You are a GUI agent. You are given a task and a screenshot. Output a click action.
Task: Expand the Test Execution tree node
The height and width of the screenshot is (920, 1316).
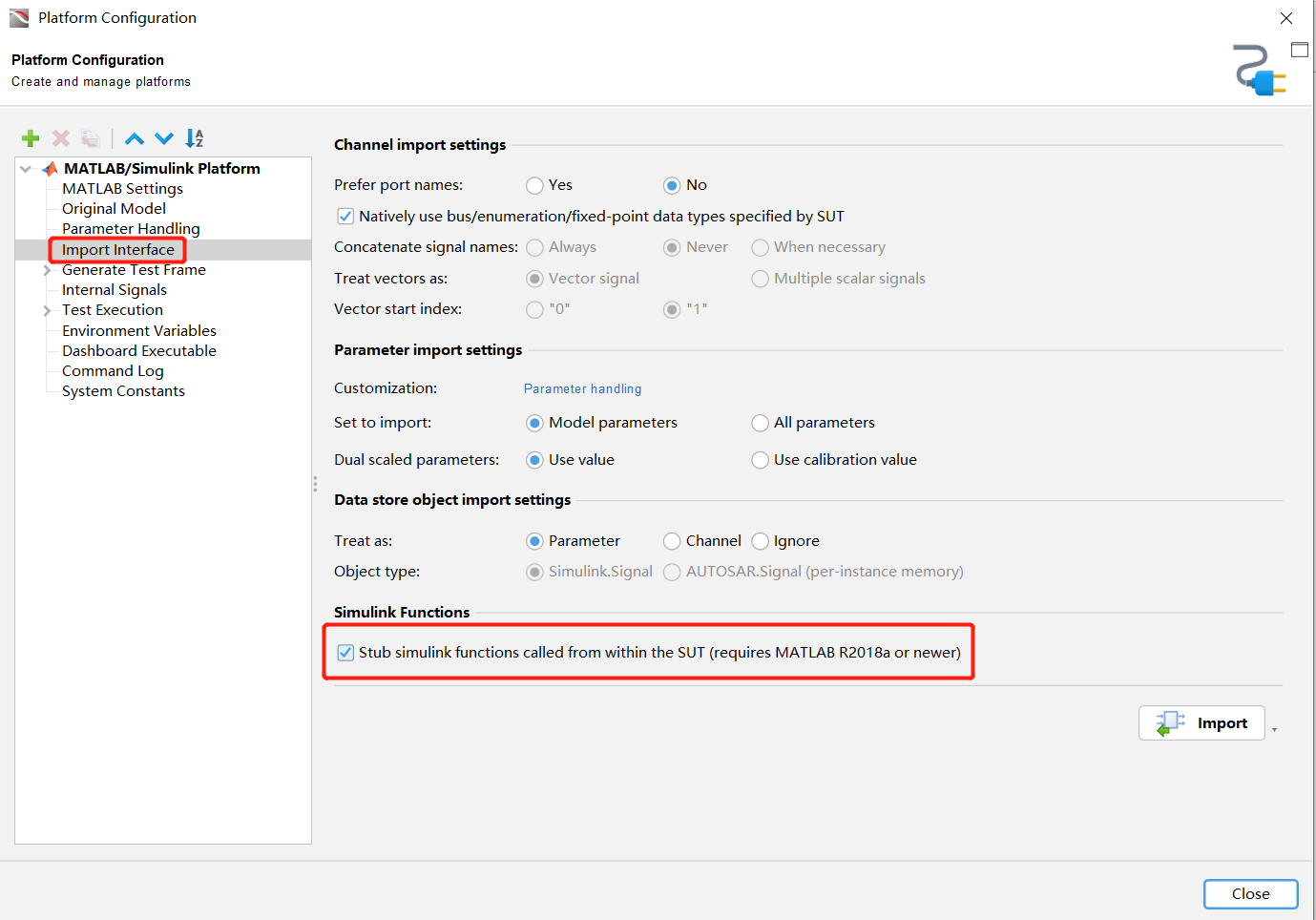(47, 310)
